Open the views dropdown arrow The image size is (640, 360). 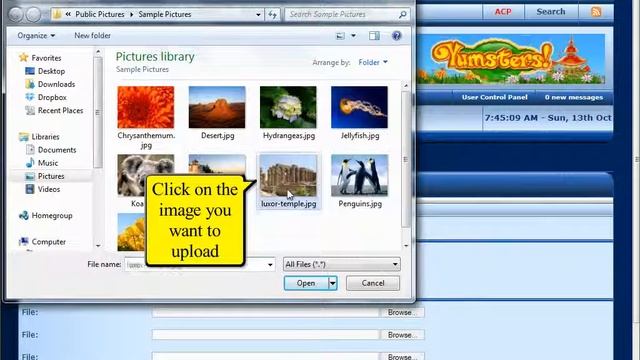[353, 36]
